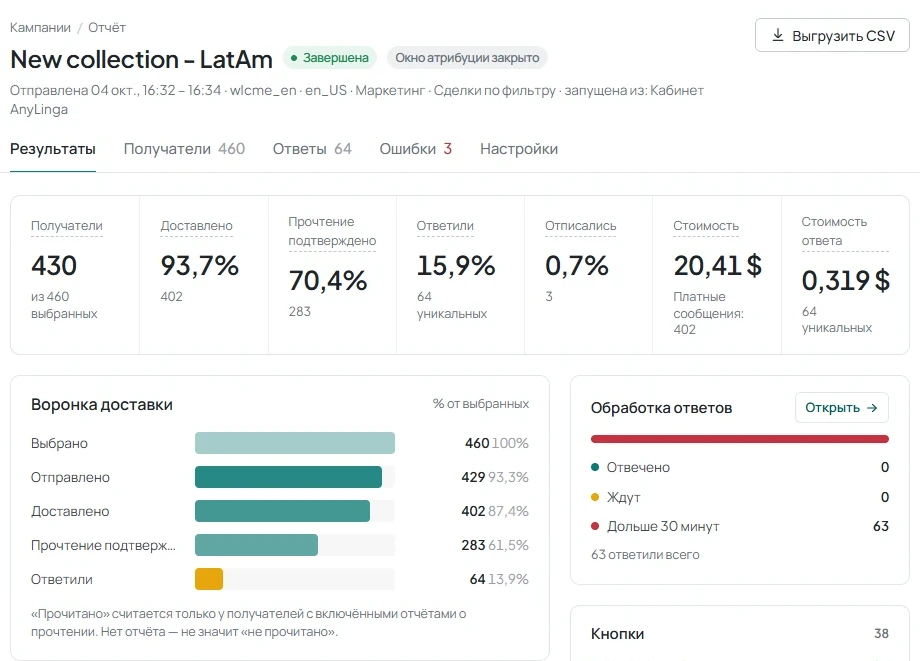Screen dimensions: 920x661
Task: Click the Выбрано funnel bar
Action: click(x=295, y=443)
